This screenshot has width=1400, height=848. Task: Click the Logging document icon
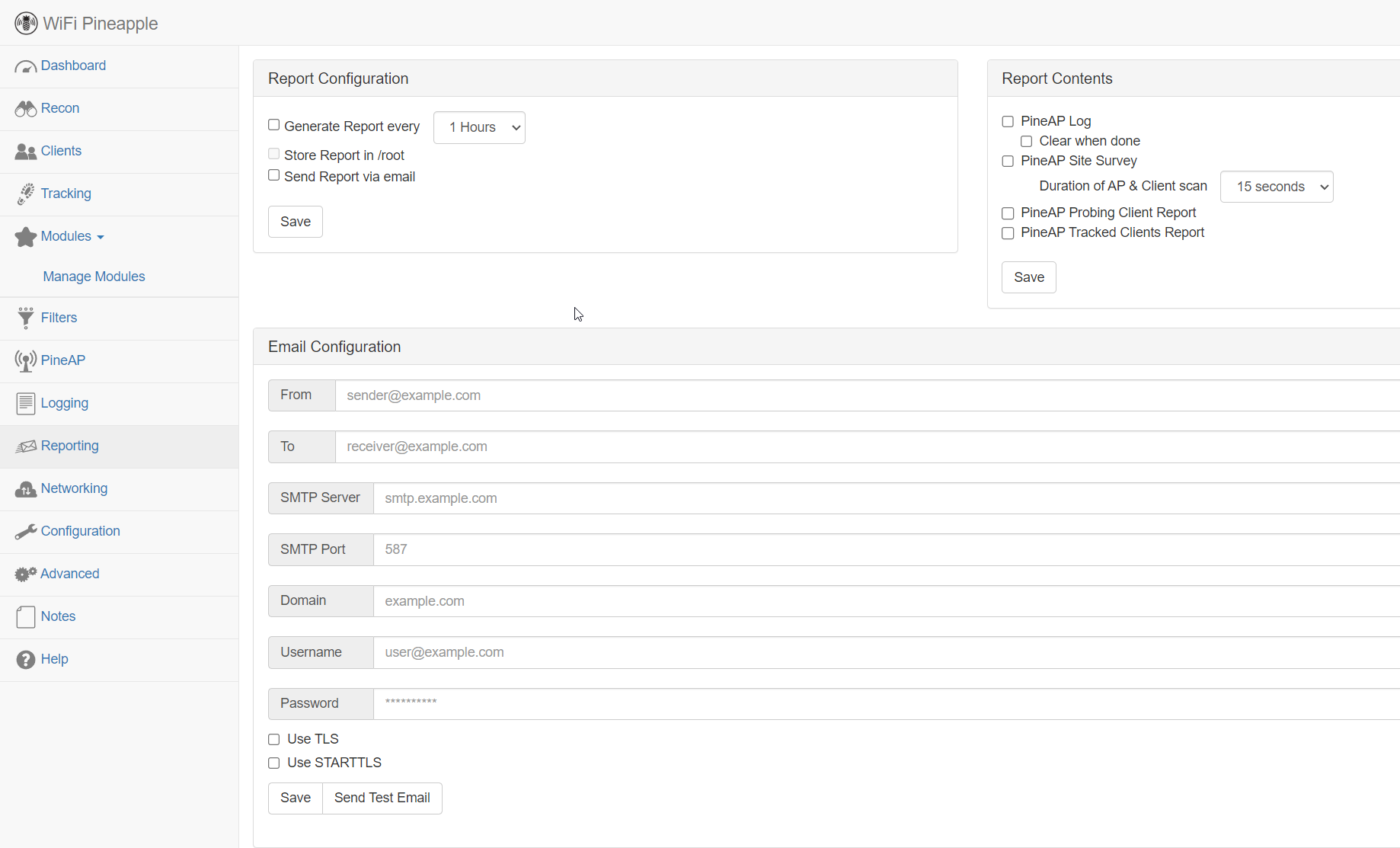point(25,403)
